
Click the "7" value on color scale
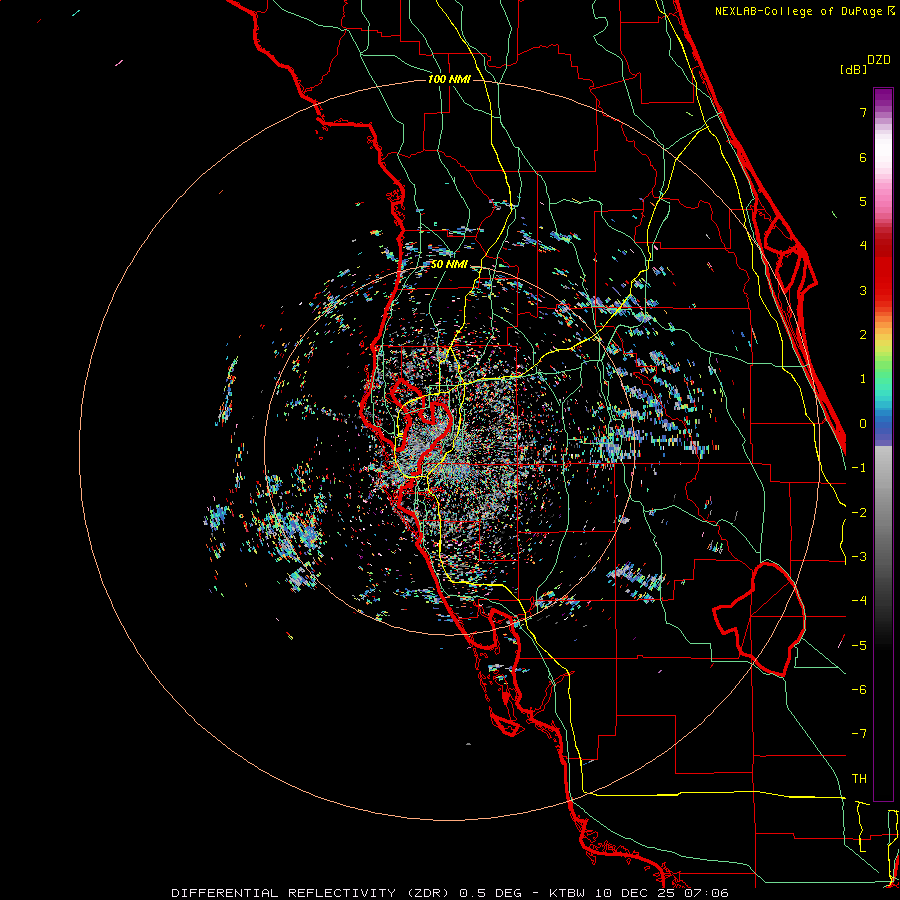[863, 112]
